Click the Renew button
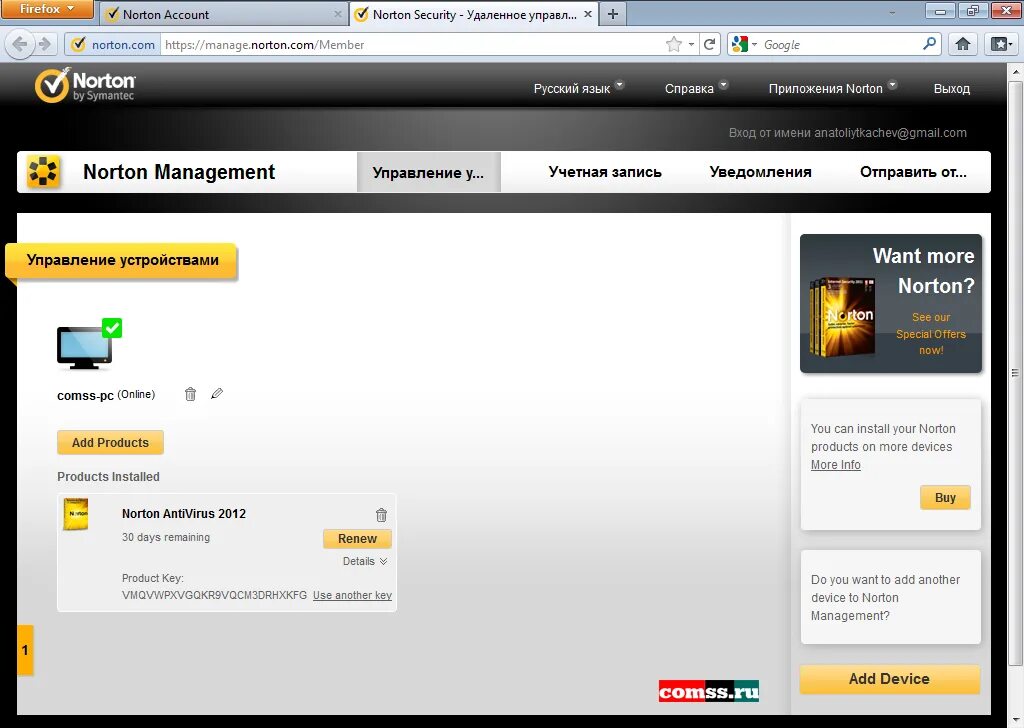The height and width of the screenshot is (728, 1024). tap(357, 539)
